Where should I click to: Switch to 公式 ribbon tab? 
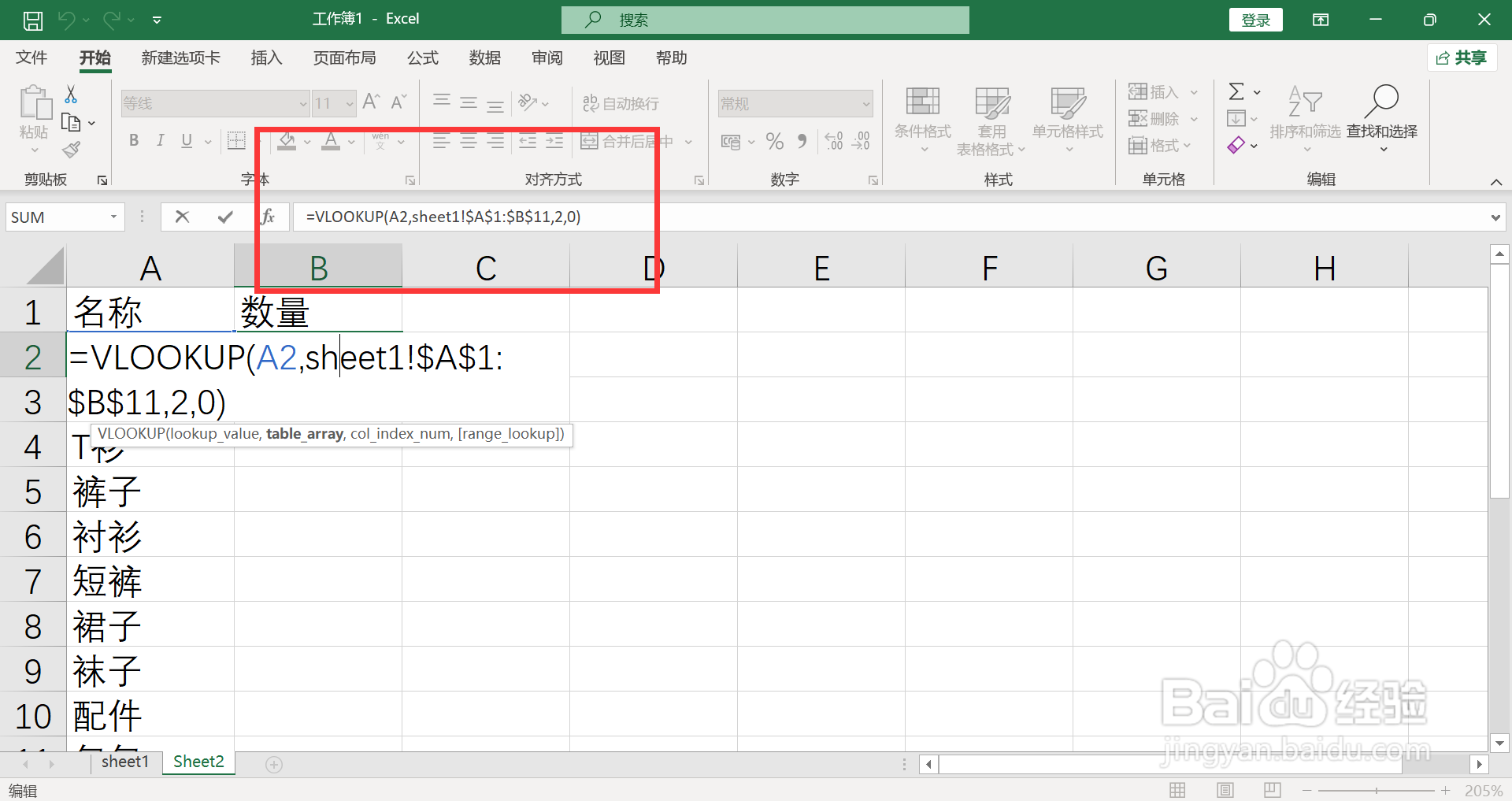pos(423,57)
